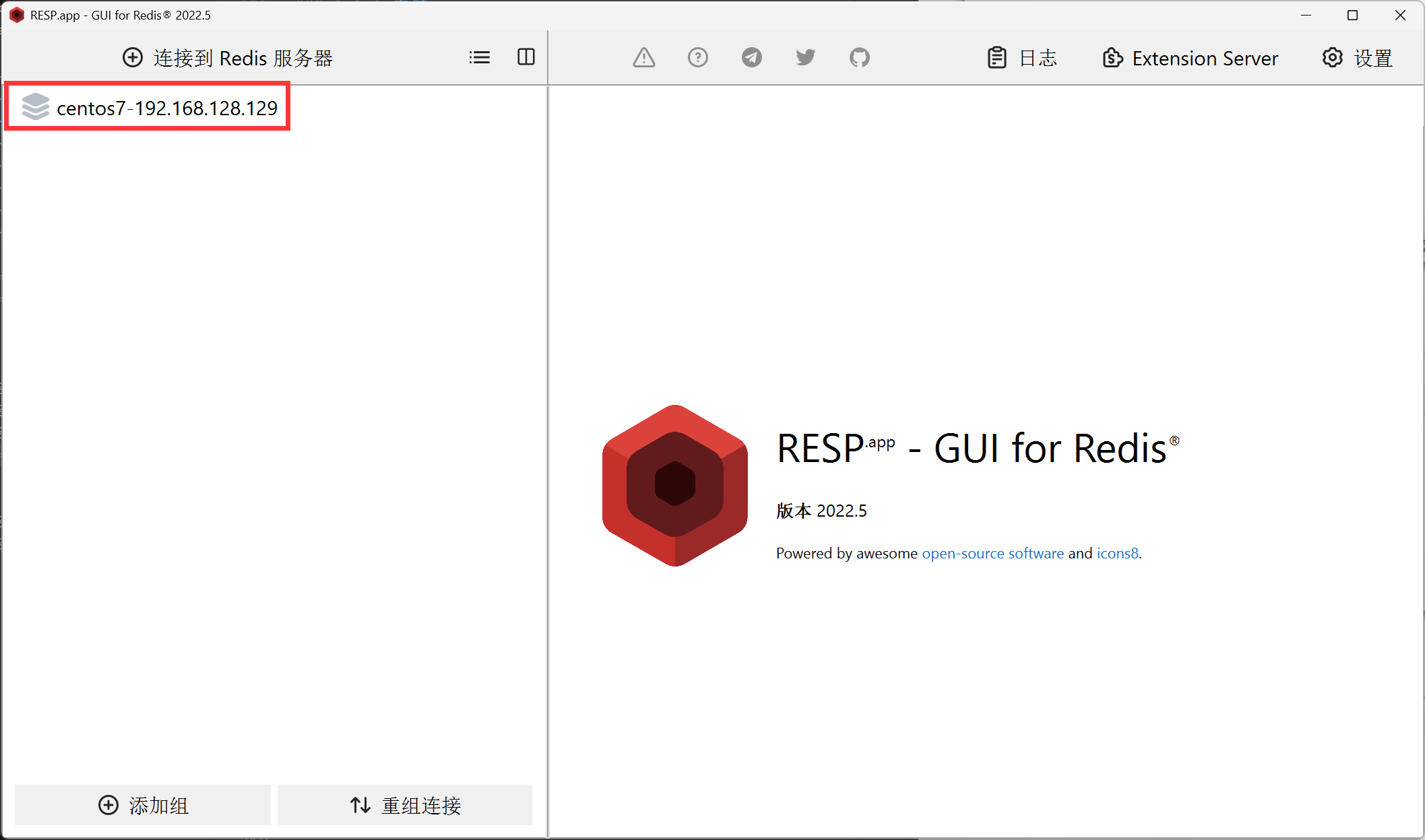1425x840 pixels.
Task: Open the help question mark icon
Action: tap(697, 58)
